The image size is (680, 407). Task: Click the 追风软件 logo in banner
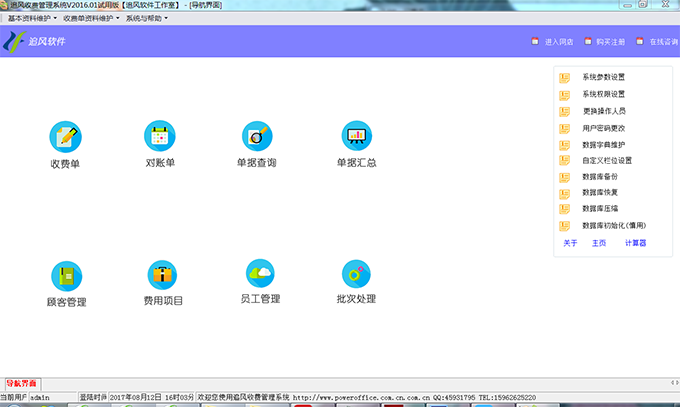click(x=14, y=42)
